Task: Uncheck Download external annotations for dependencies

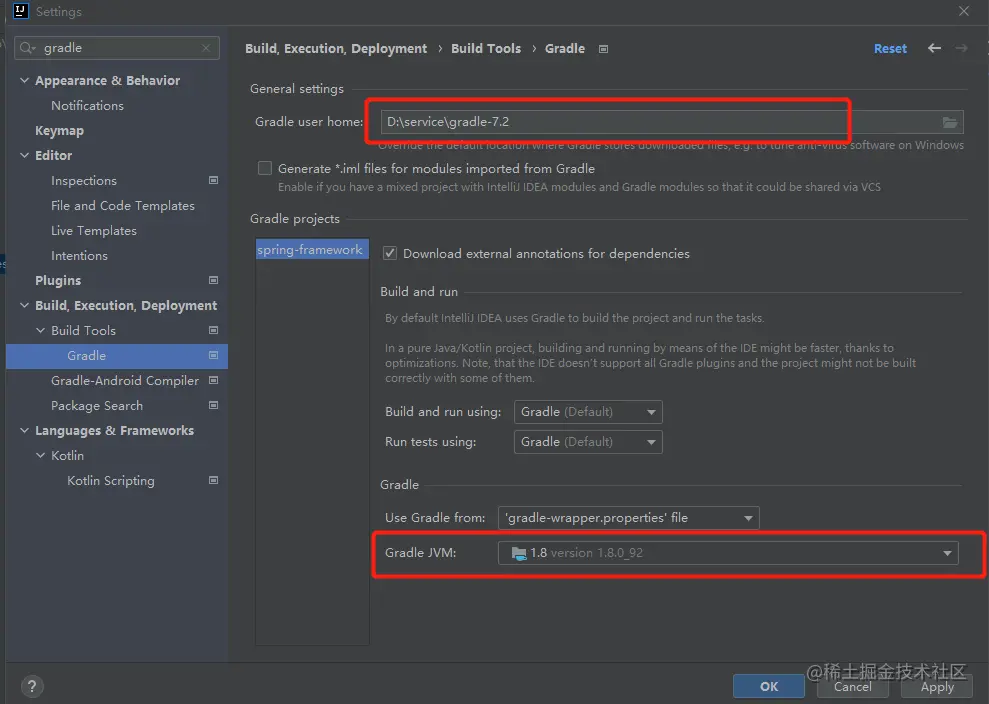Action: [x=390, y=253]
